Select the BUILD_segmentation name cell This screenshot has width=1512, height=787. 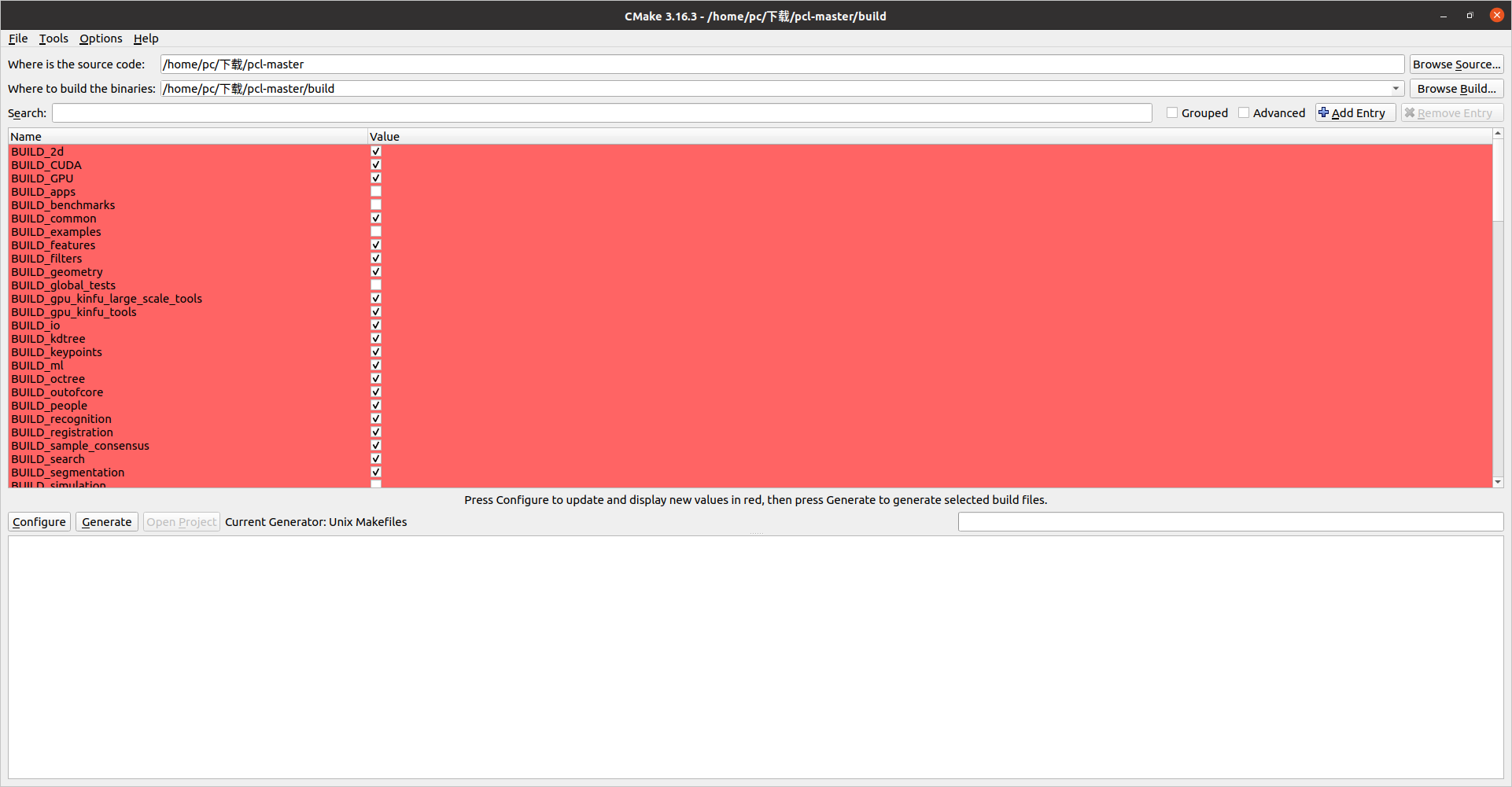(x=188, y=473)
